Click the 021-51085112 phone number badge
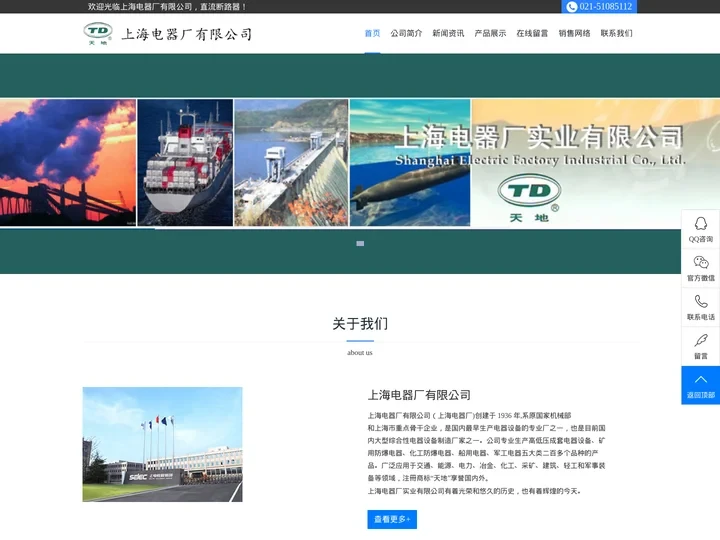This screenshot has height=540, width=720. coord(599,6)
